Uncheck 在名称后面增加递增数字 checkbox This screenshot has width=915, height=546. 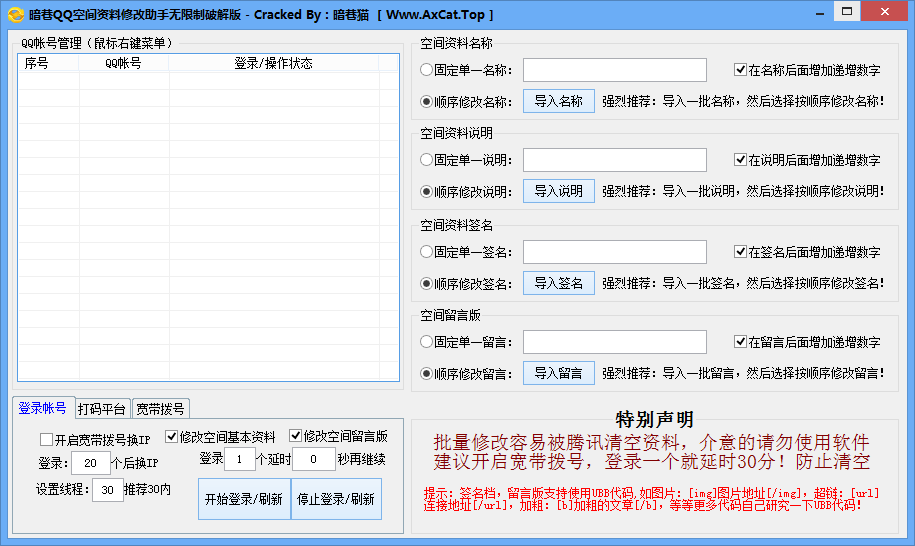tap(741, 70)
